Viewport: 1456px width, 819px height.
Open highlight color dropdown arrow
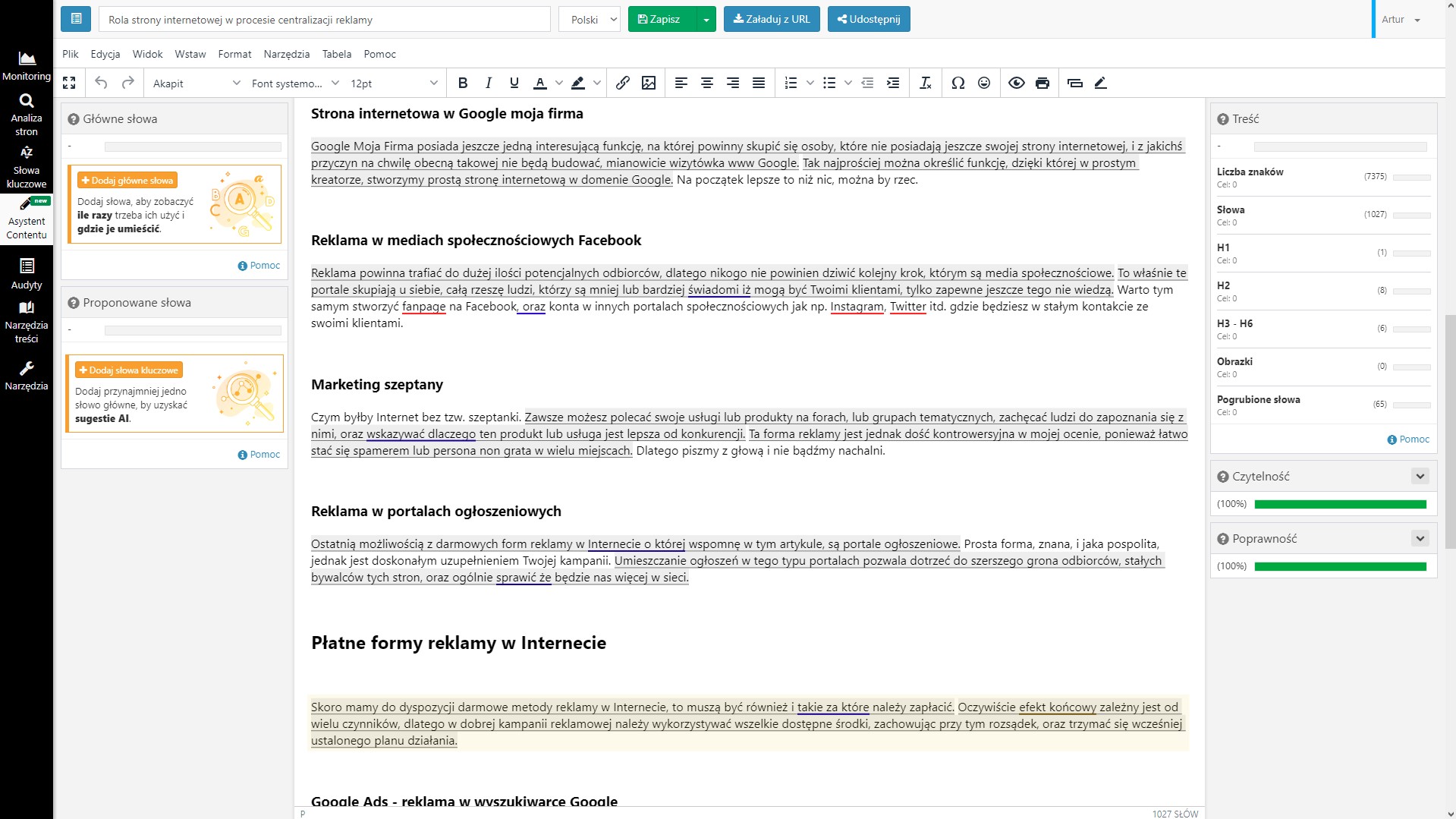pyautogui.click(x=597, y=83)
